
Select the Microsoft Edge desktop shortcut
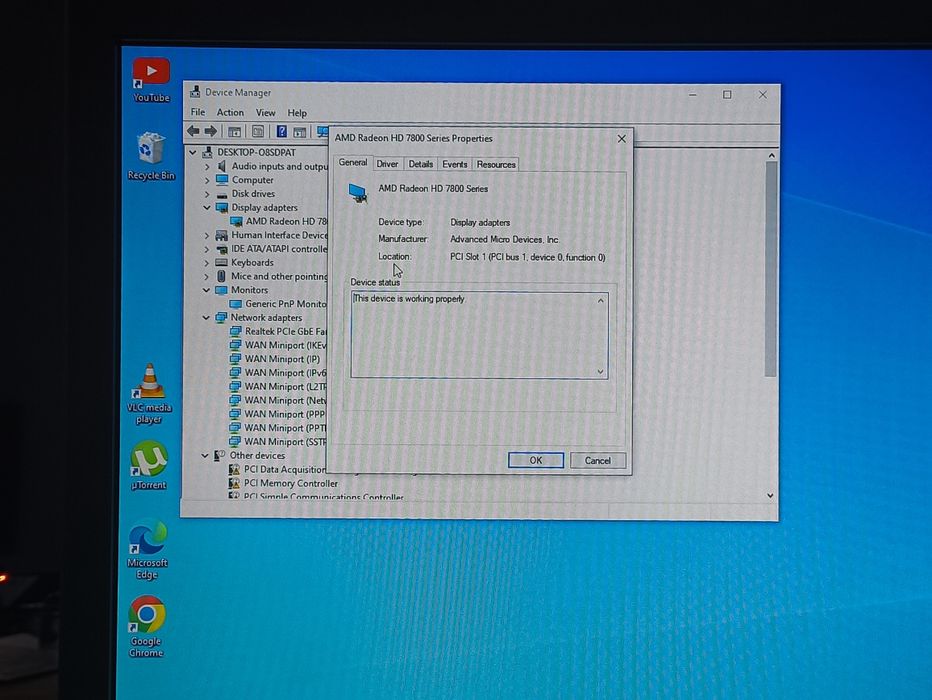tap(147, 550)
